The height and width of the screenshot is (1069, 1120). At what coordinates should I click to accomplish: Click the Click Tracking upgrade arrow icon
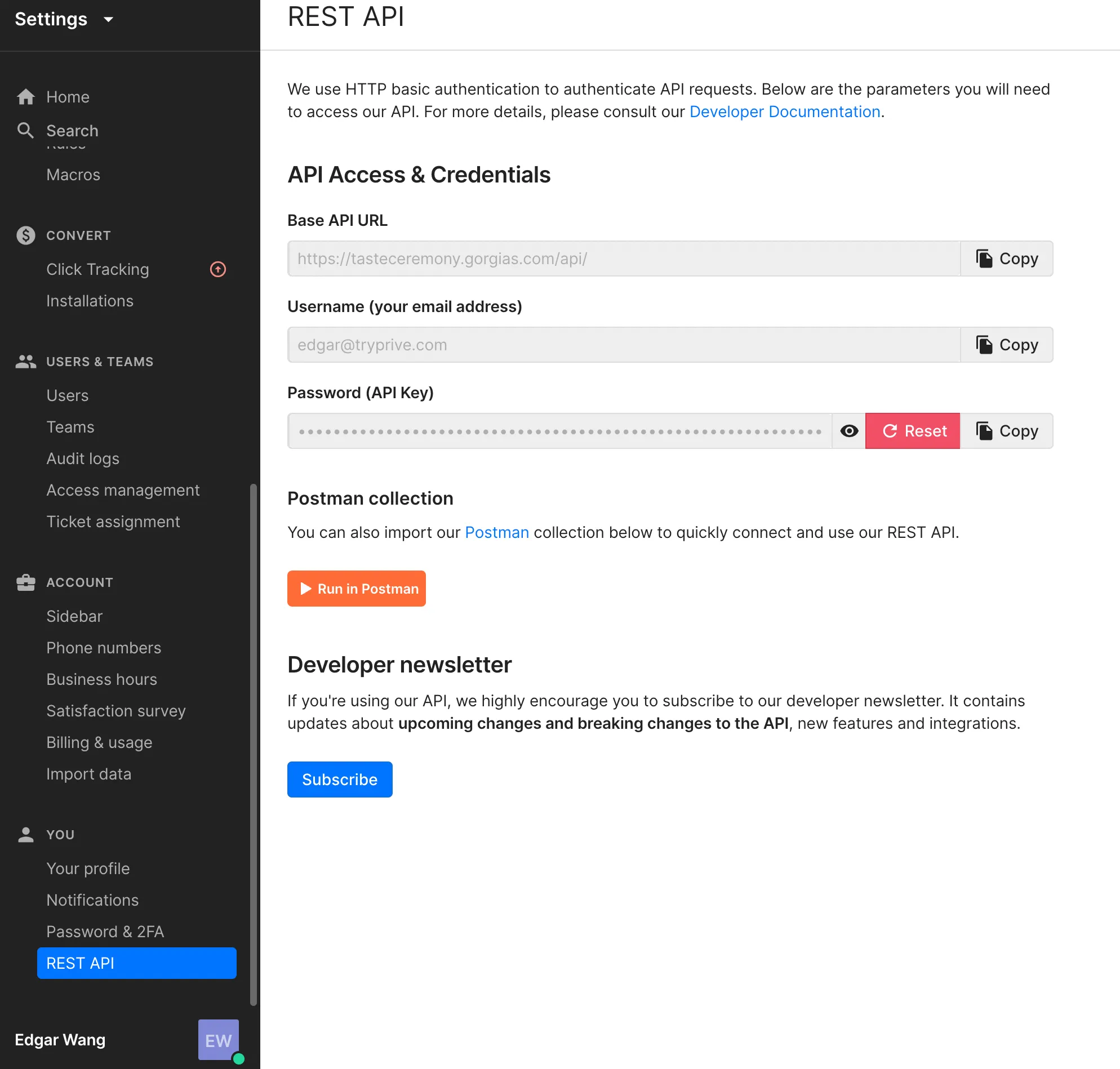tap(217, 269)
